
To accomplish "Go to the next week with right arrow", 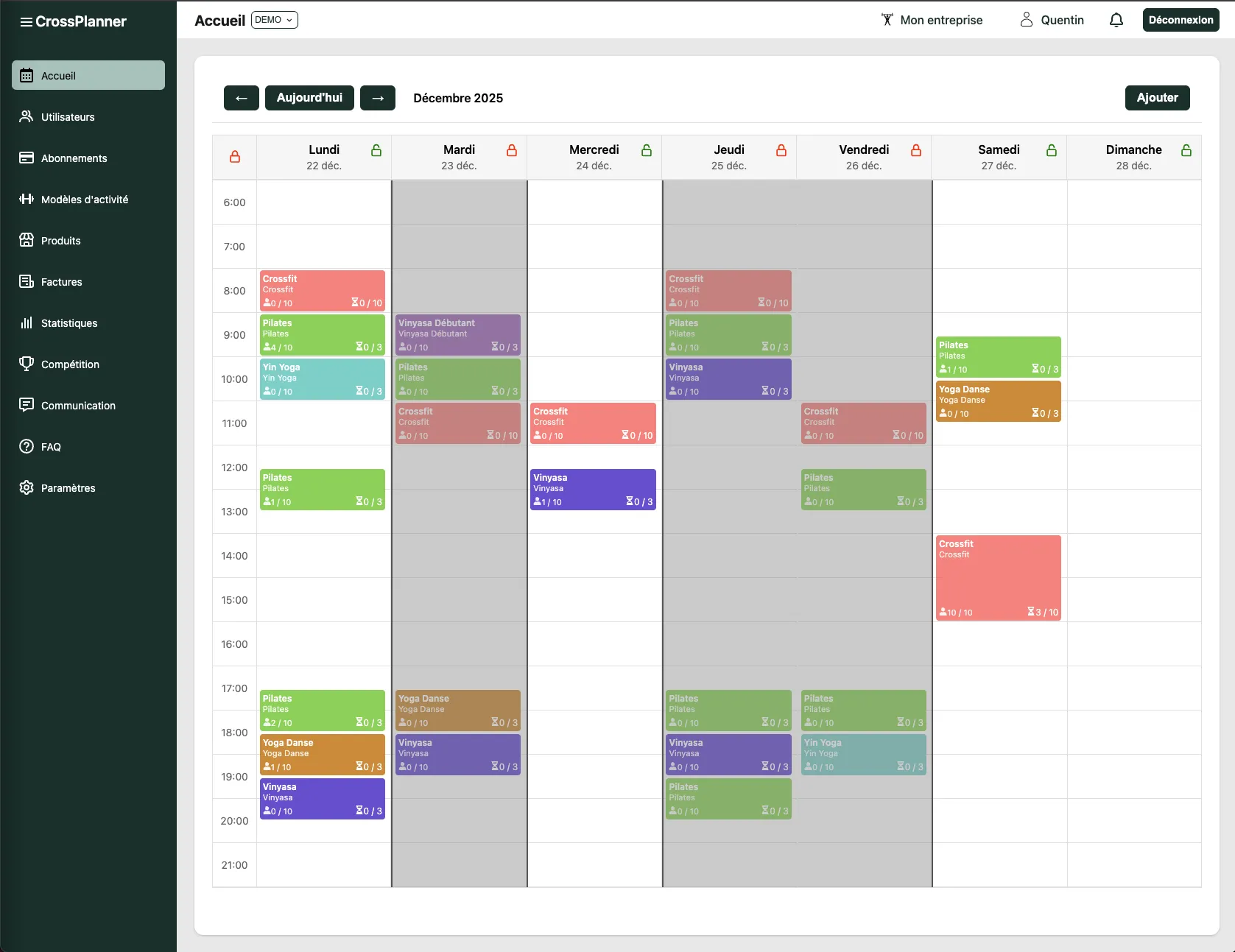I will click(378, 98).
